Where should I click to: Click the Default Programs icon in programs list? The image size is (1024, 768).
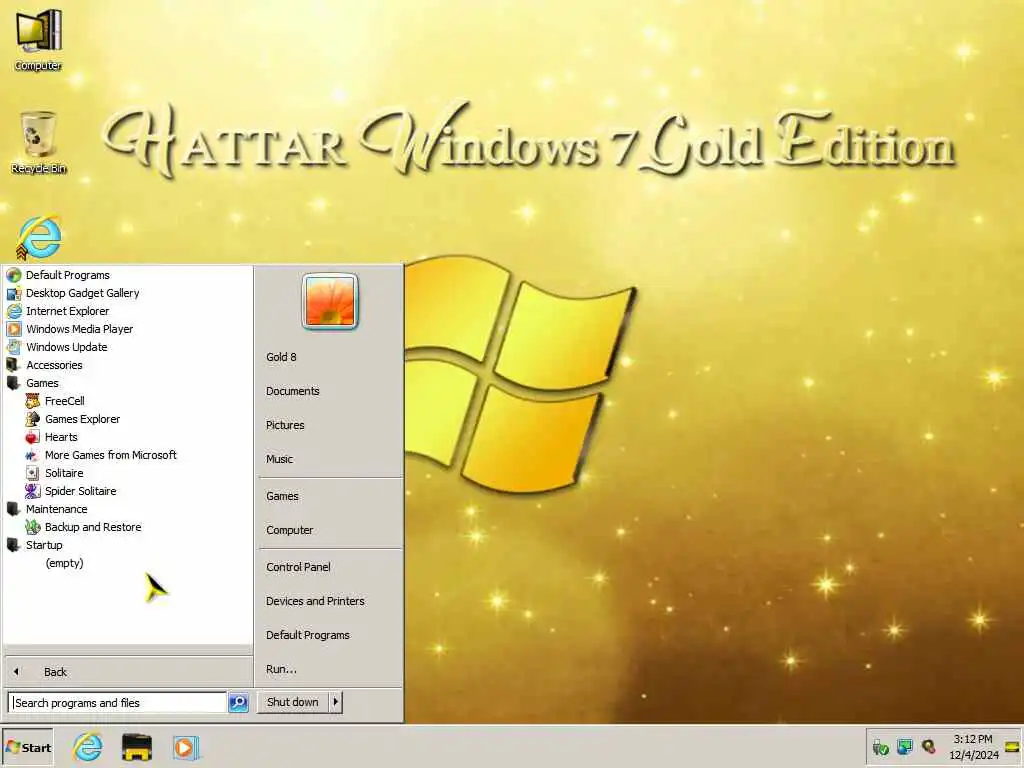coord(14,275)
